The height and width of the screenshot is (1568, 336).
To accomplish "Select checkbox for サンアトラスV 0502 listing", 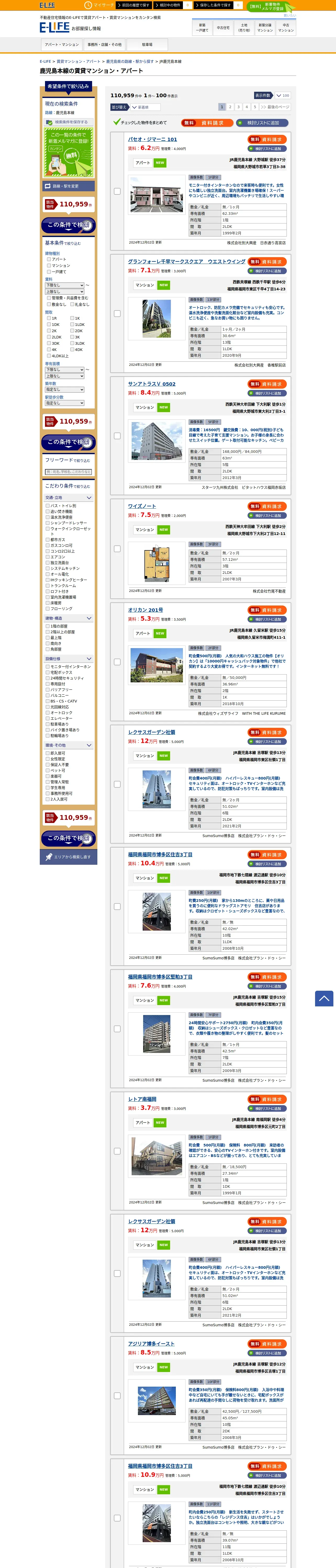I will point(117,436).
